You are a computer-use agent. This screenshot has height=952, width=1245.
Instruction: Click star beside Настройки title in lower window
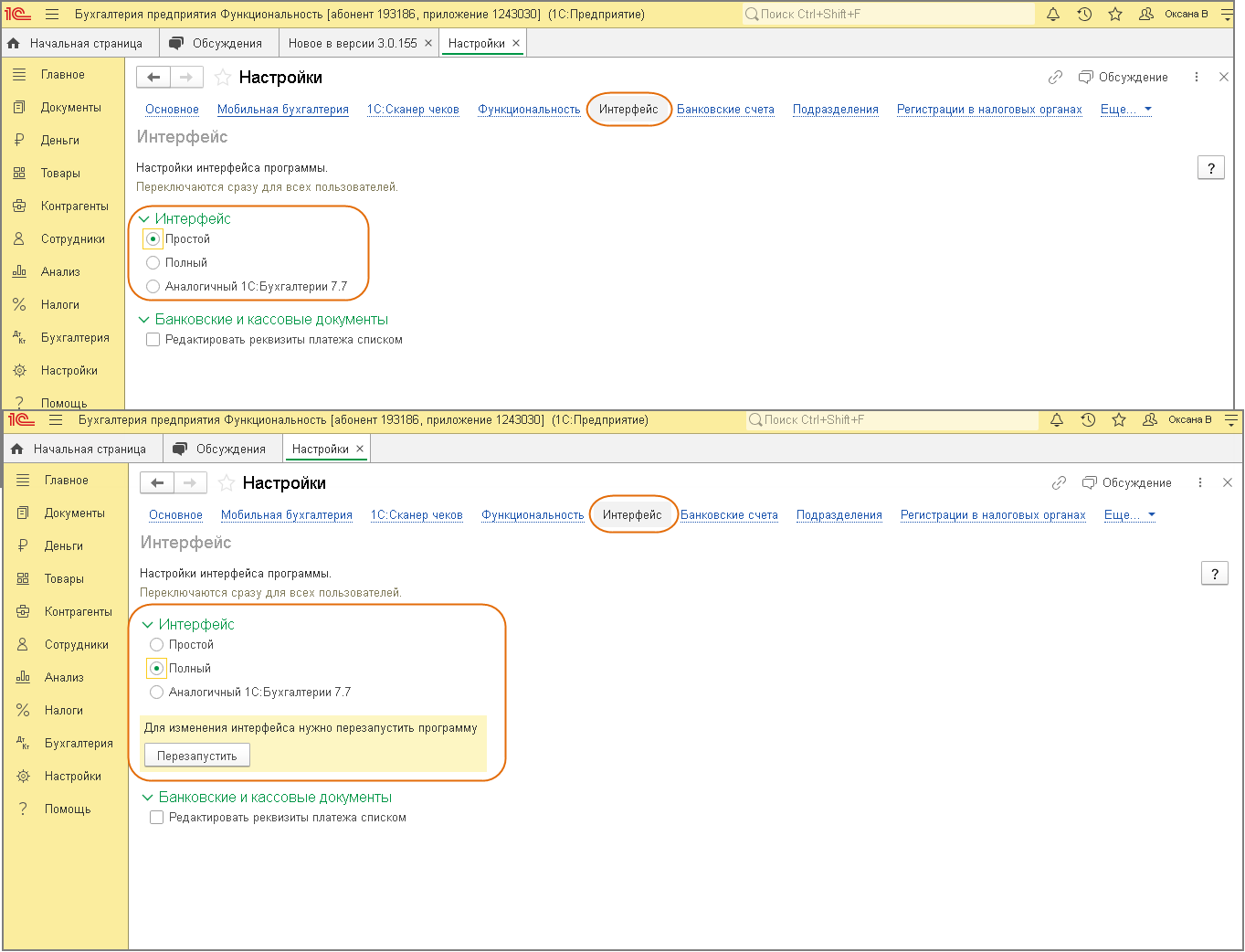click(227, 483)
